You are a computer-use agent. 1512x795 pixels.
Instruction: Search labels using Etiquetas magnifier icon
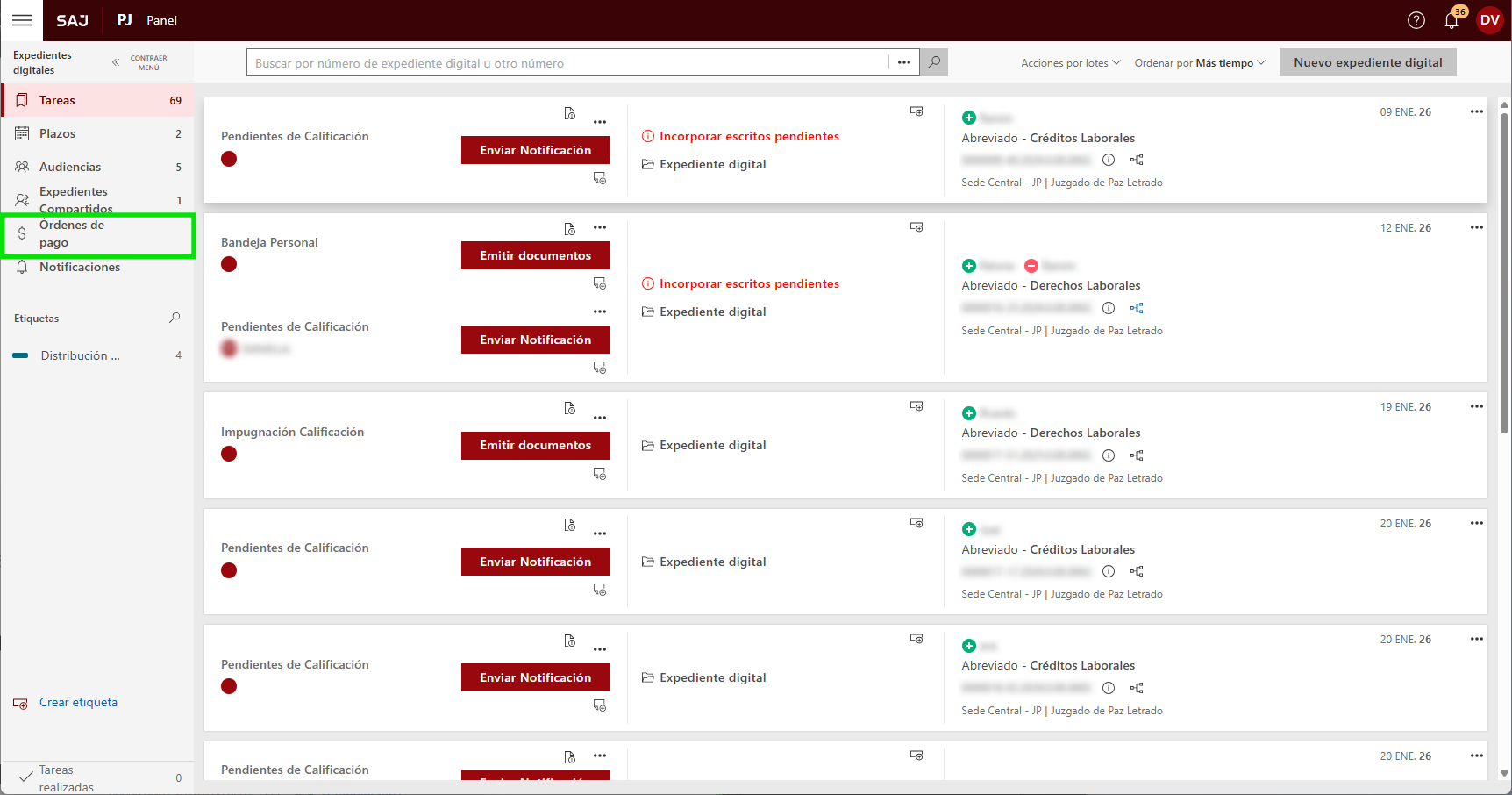tap(175, 318)
